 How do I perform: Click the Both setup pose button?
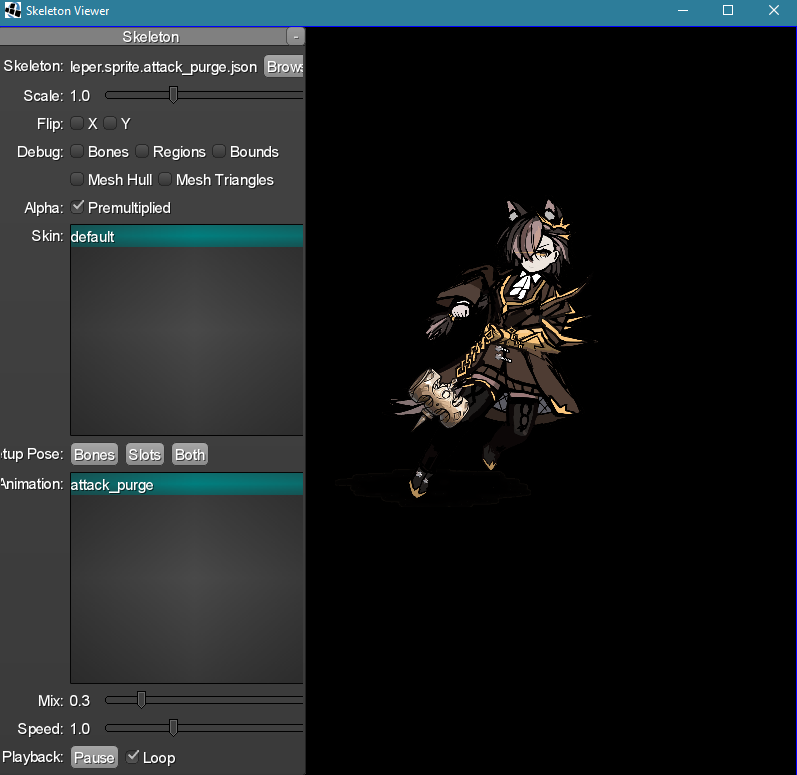coord(190,454)
